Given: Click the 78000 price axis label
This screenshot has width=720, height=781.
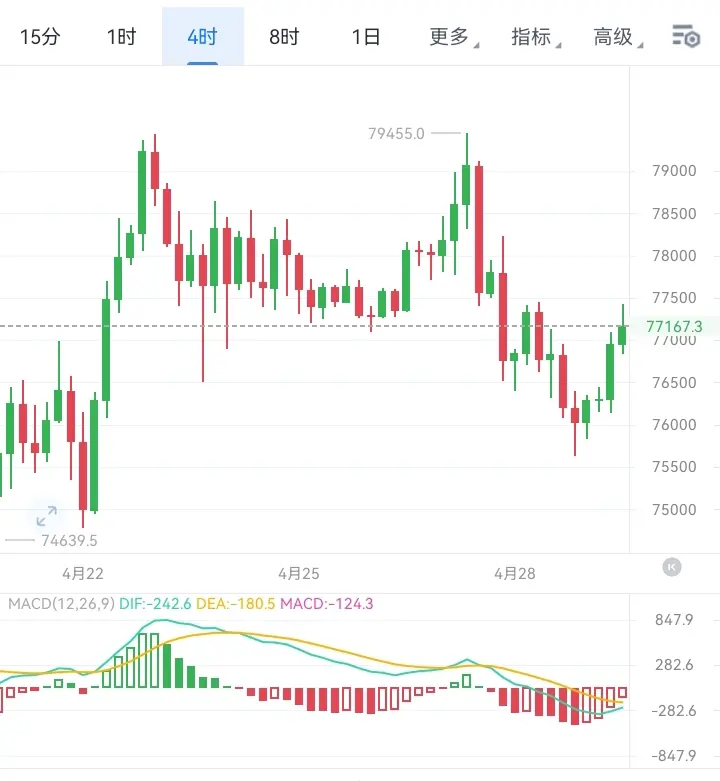Looking at the screenshot, I should pos(674,256).
